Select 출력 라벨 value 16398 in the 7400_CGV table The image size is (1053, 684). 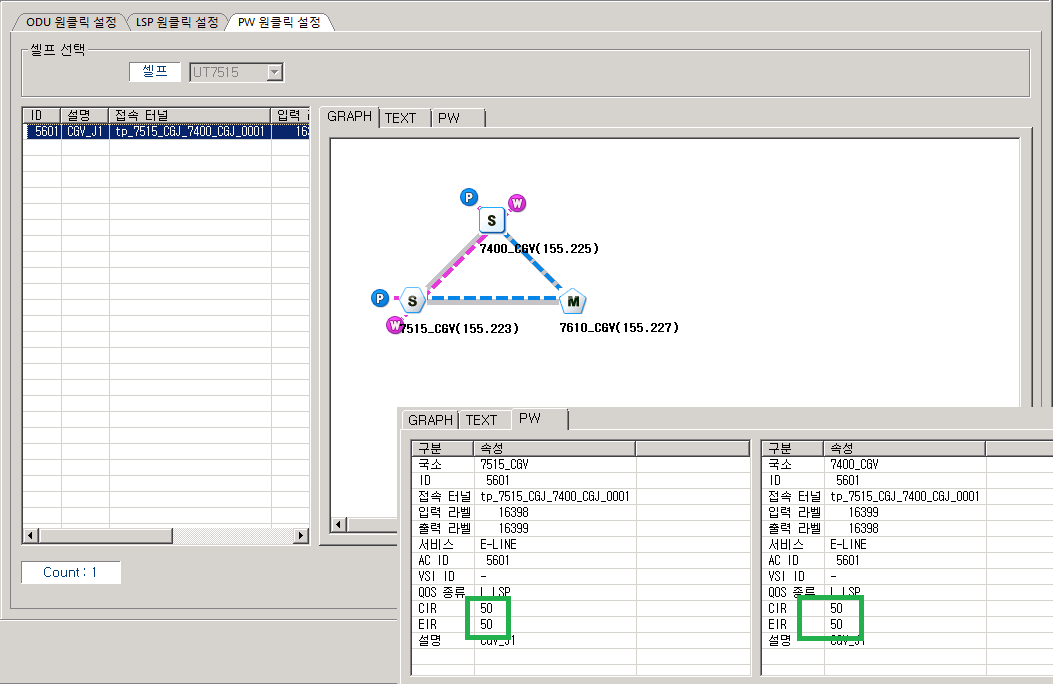tap(864, 528)
